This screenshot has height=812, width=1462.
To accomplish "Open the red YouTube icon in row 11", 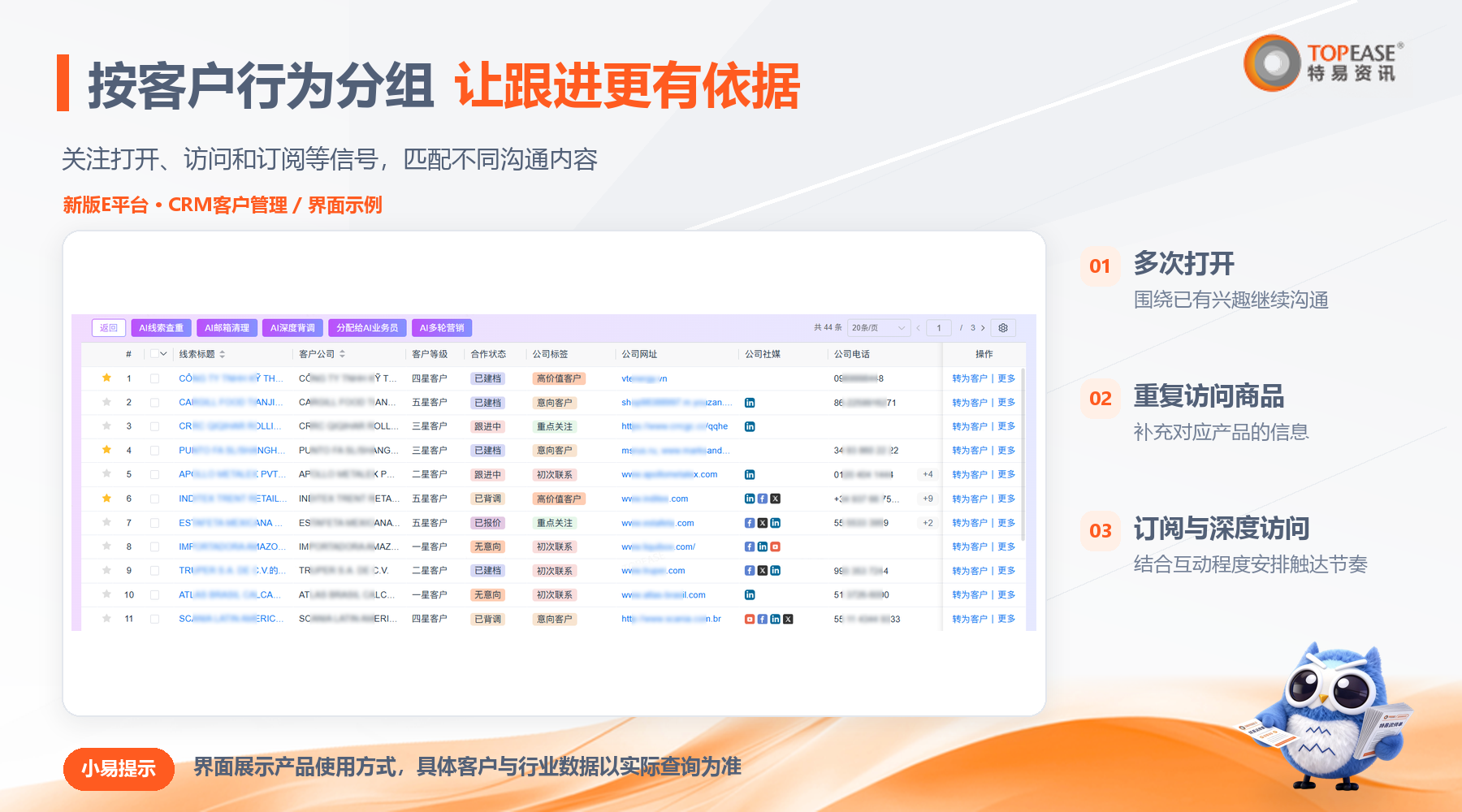I will (750, 619).
